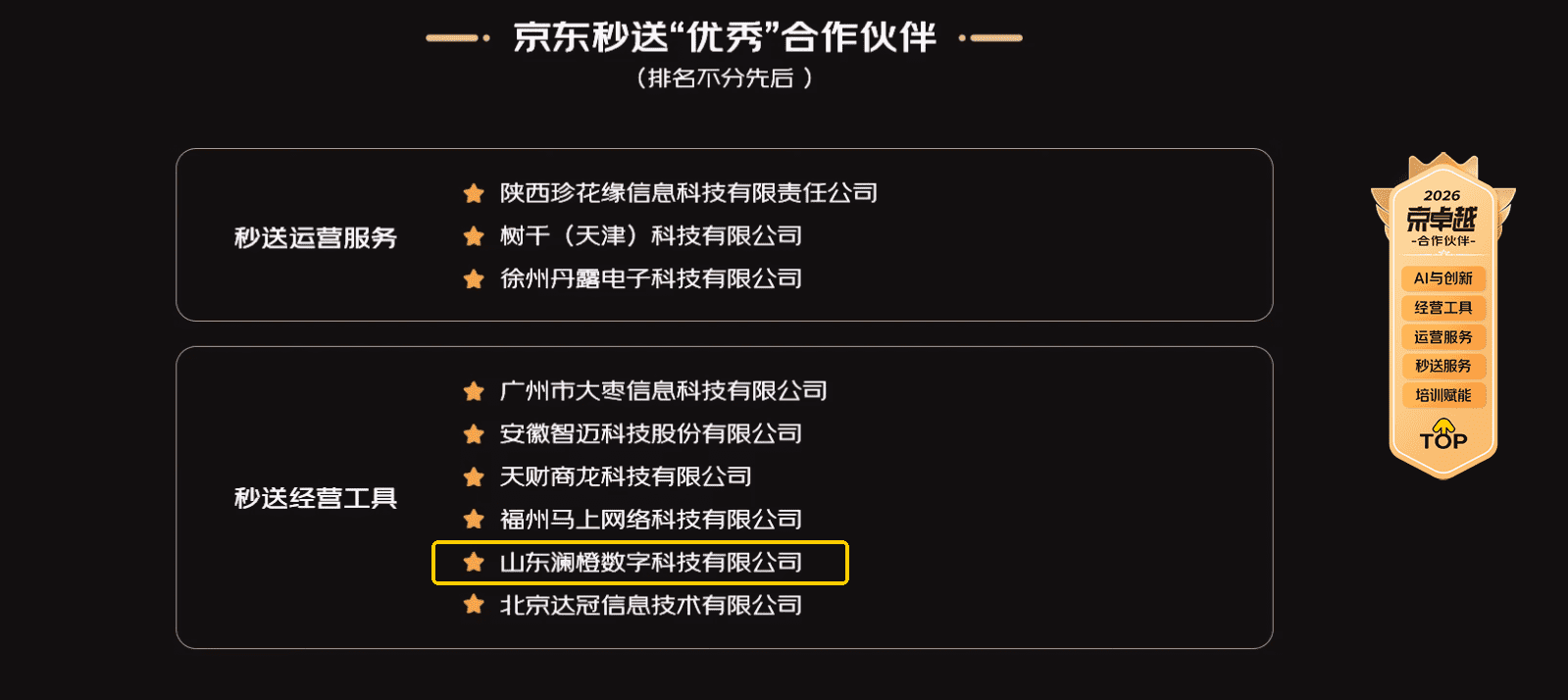Click star icon beside 广州市大枣信息科技有限公司
1568x700 pixels.
474,392
